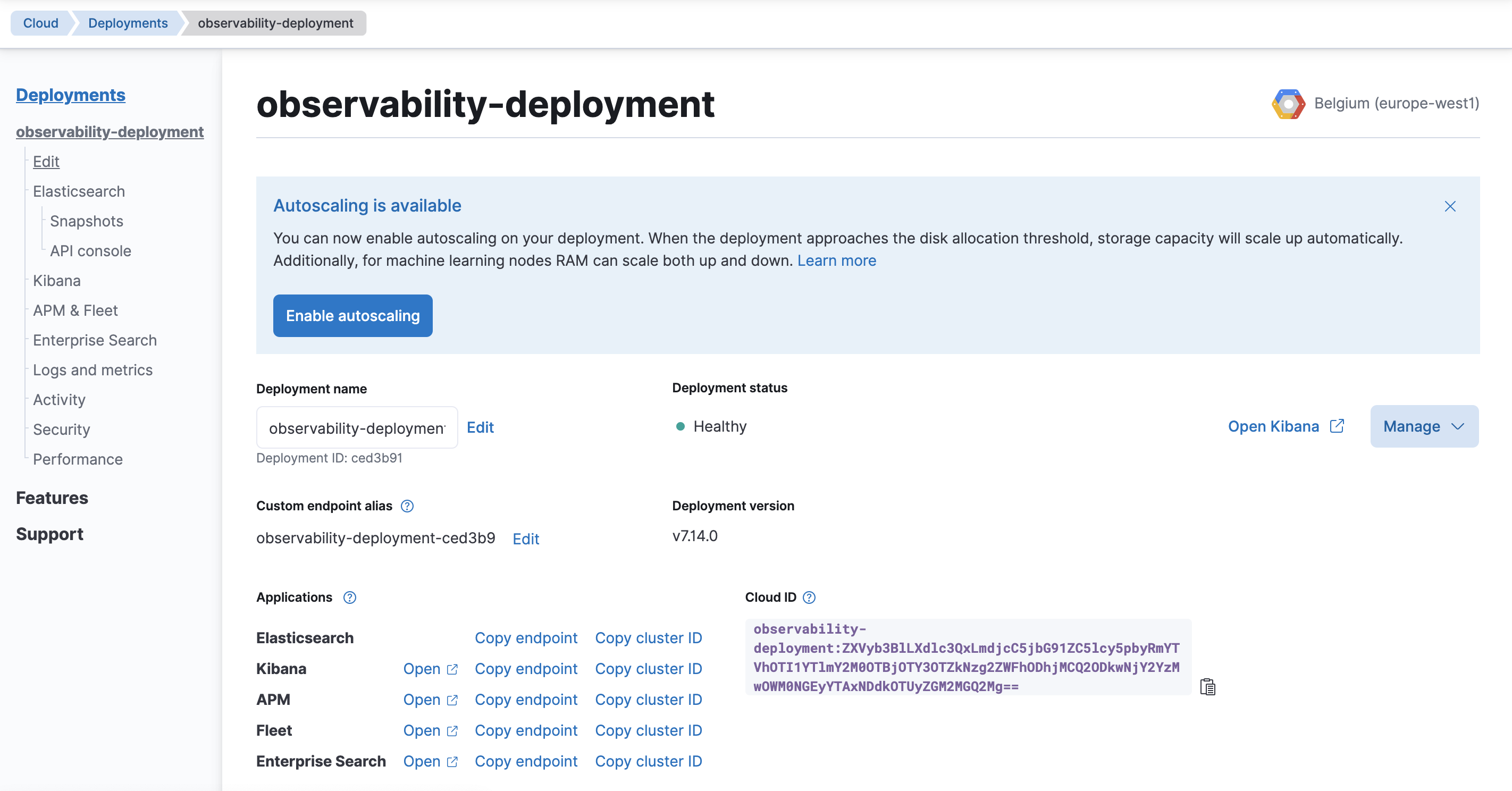Copy the Cloud ID with clipboard icon
The width and height of the screenshot is (1512, 791).
pos(1207,687)
